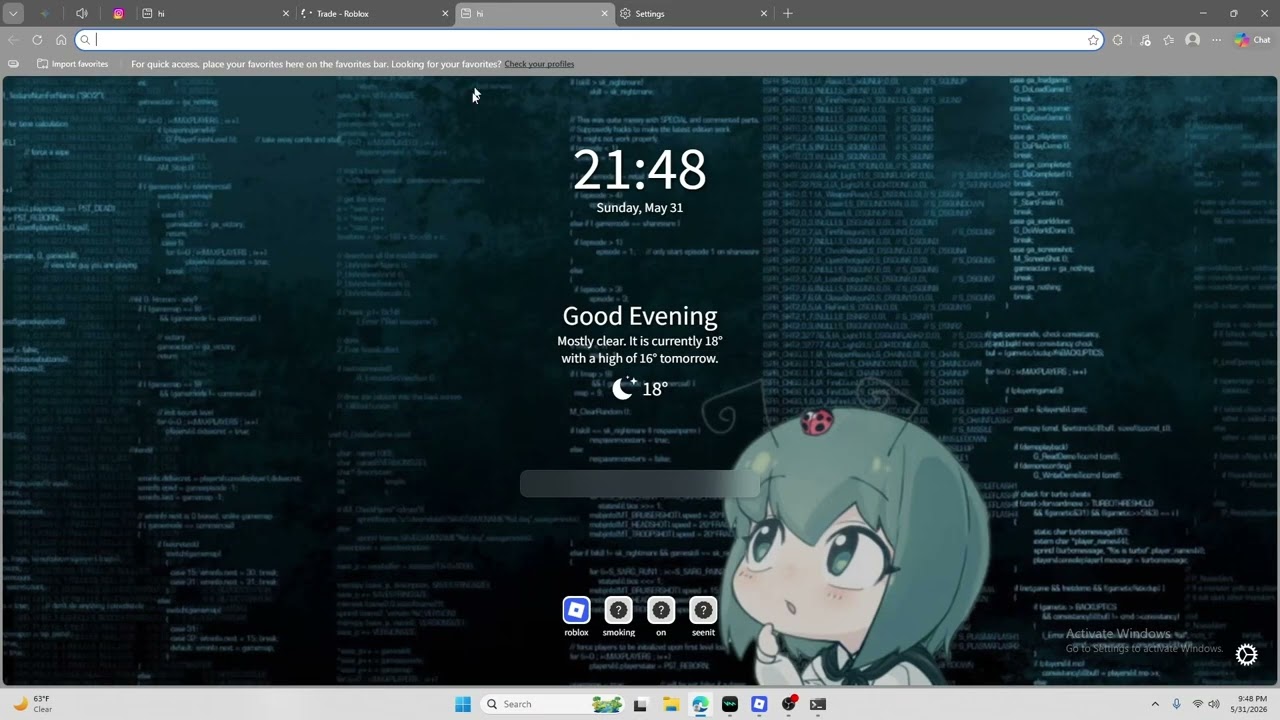Screen dimensions: 1280x720
Task: Open the media music control icon
Action: pos(1145,40)
